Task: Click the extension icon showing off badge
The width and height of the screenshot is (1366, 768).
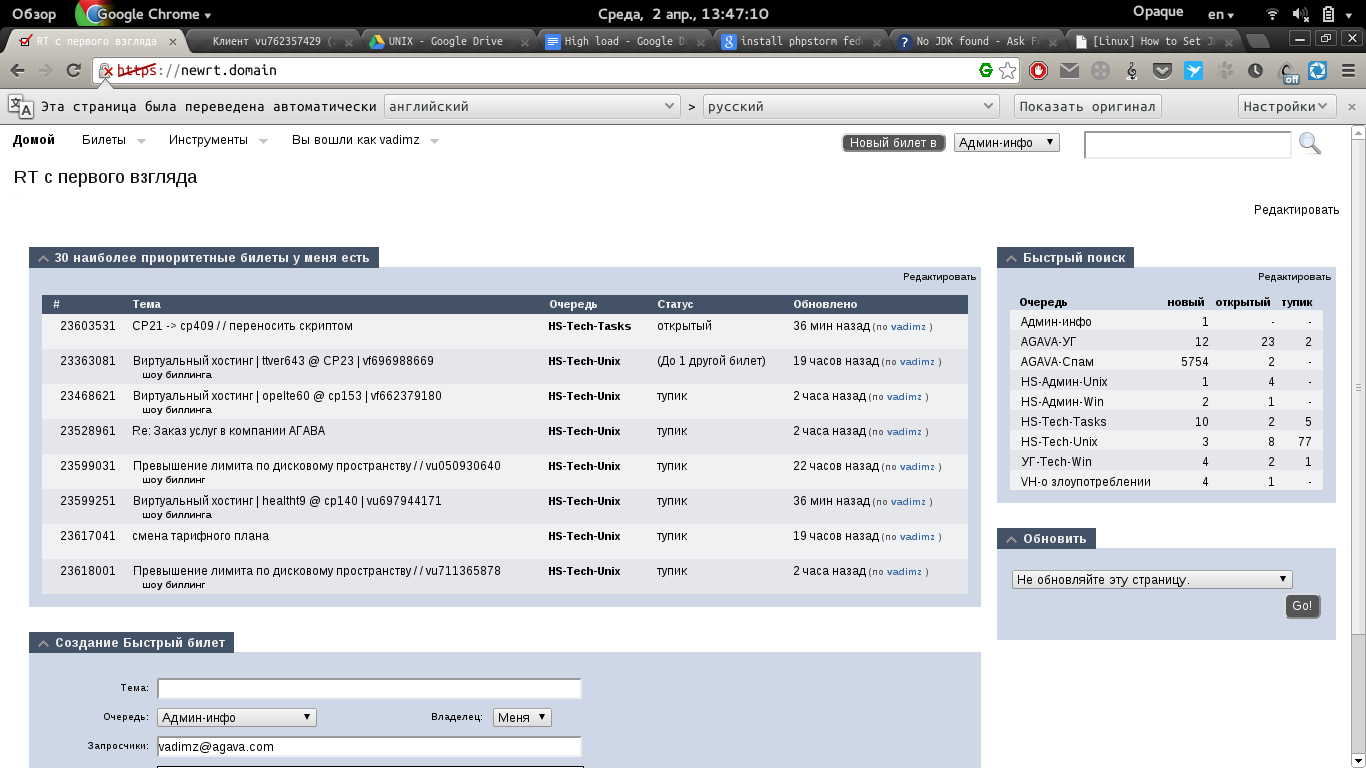Action: [1288, 72]
